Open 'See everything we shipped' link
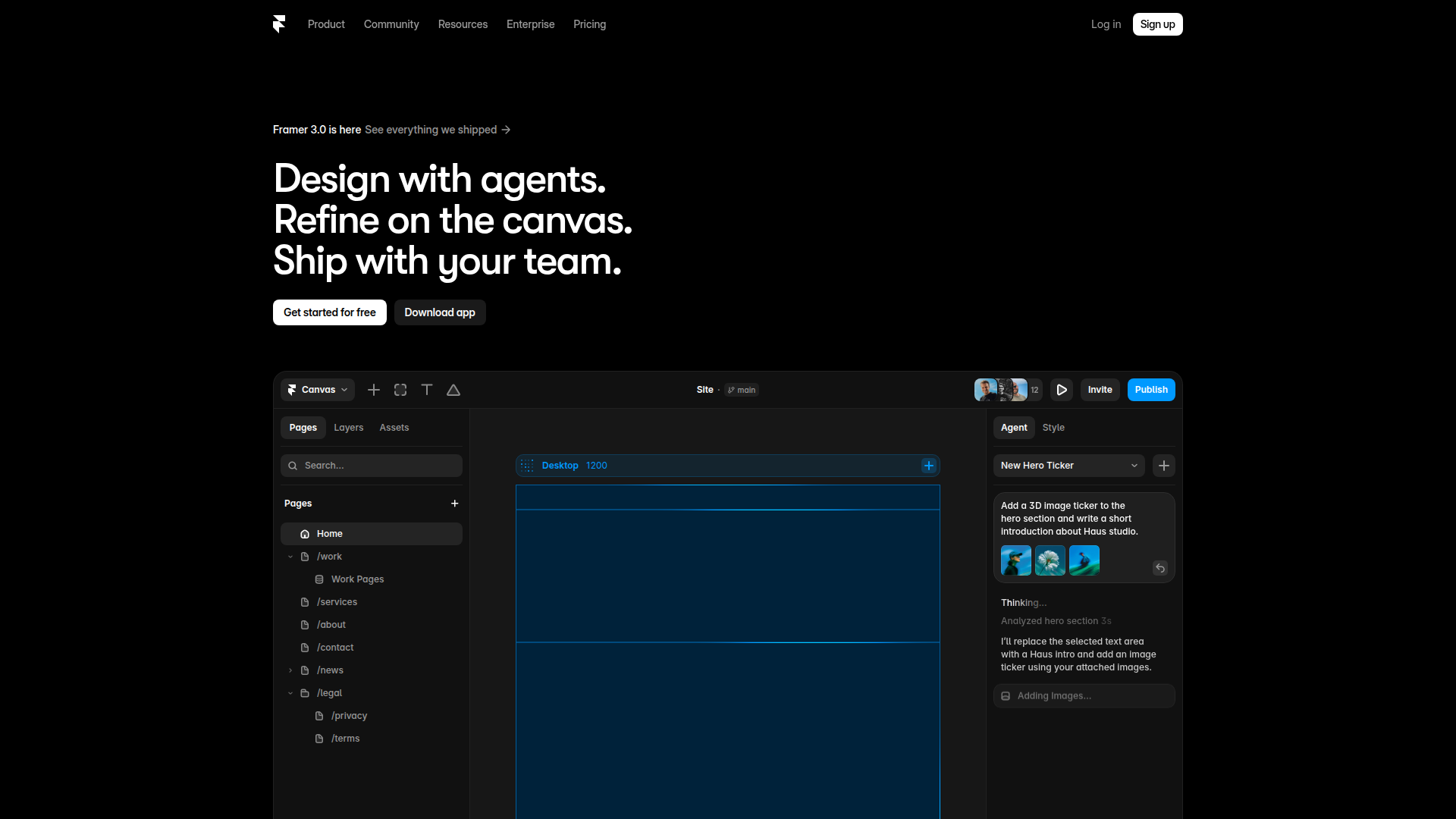This screenshot has width=1456, height=819. (438, 130)
